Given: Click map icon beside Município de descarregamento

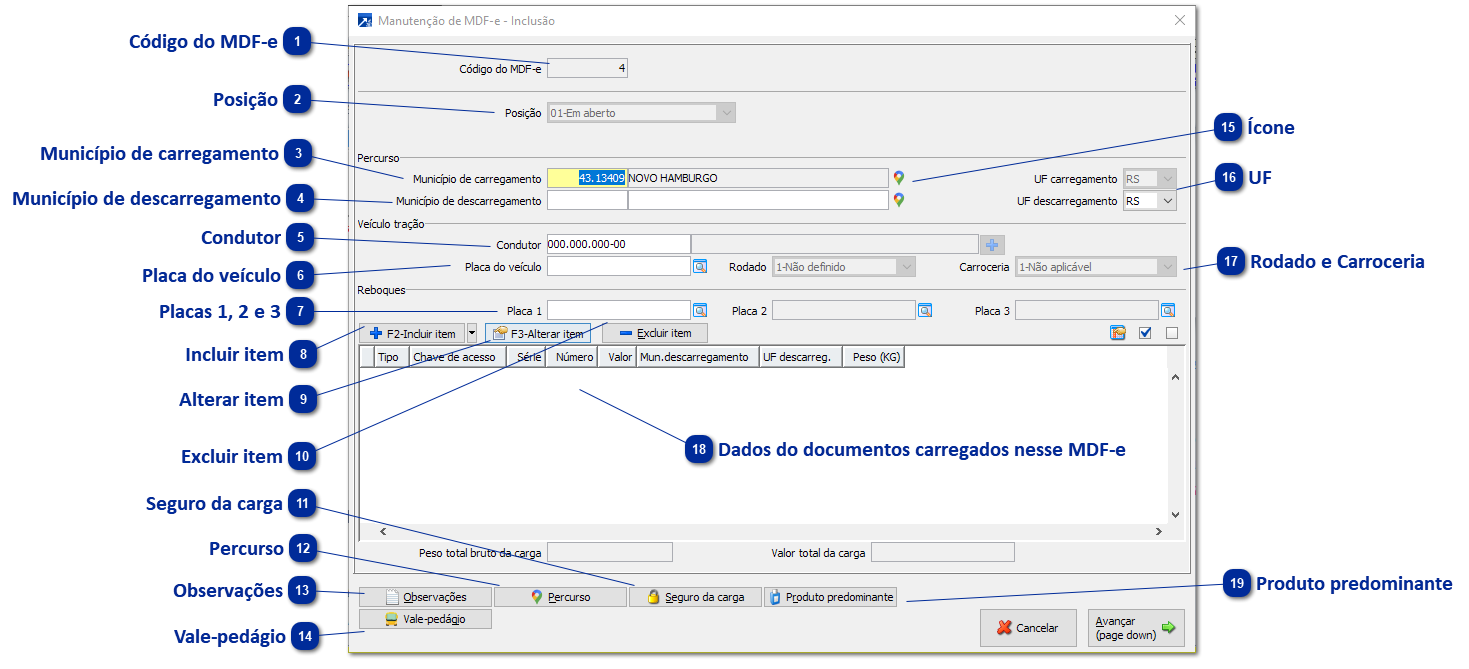Looking at the screenshot, I should point(899,200).
